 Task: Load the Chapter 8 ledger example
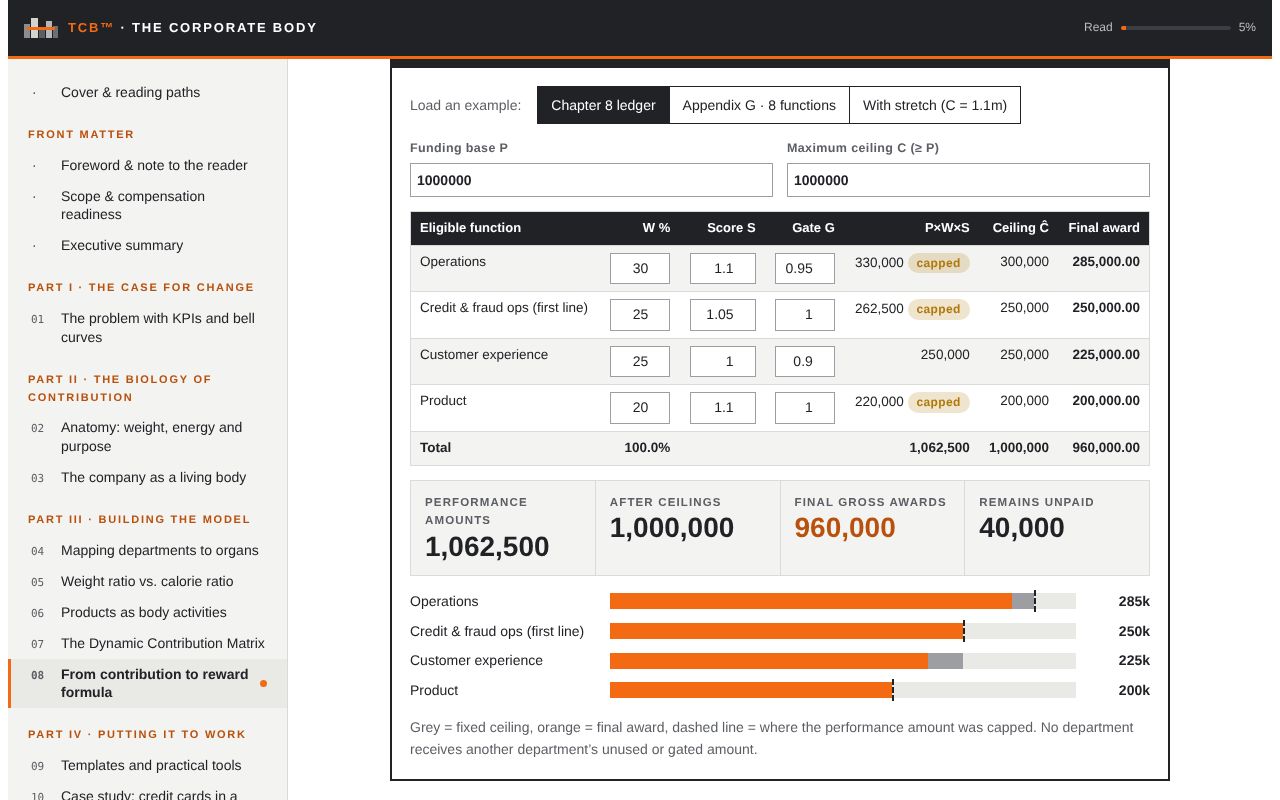[603, 105]
